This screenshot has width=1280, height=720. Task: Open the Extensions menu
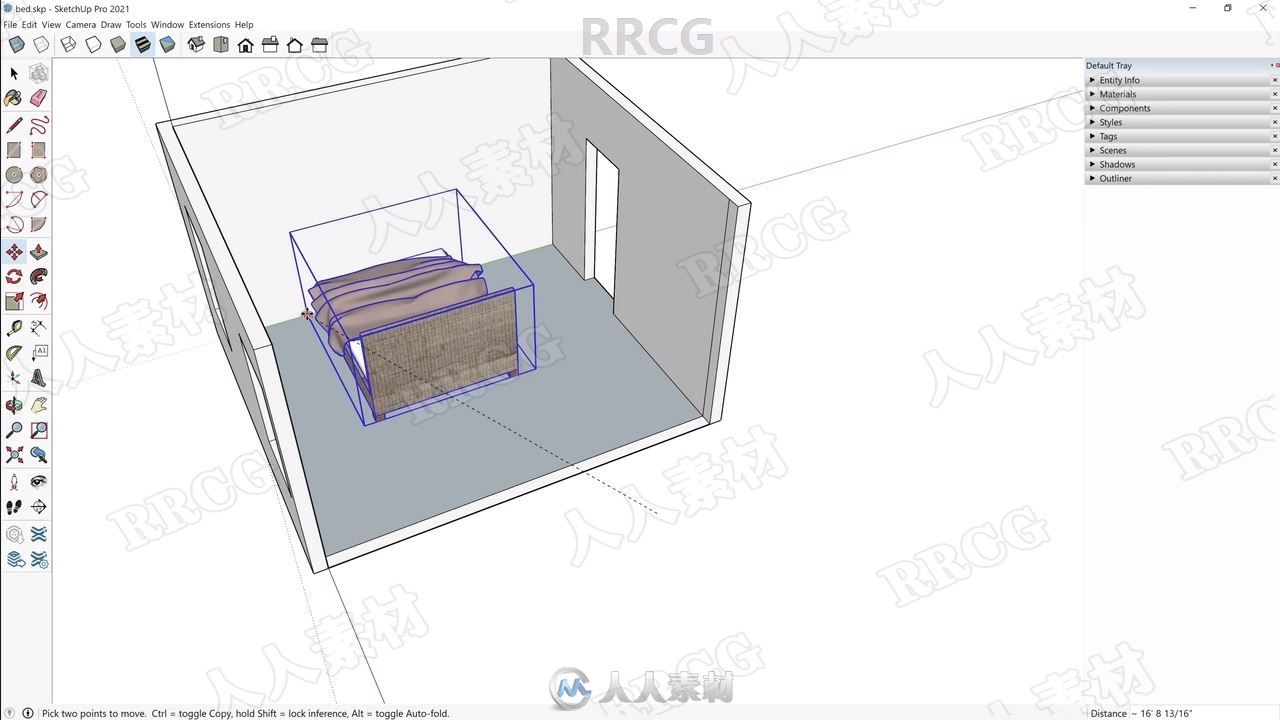pos(209,24)
